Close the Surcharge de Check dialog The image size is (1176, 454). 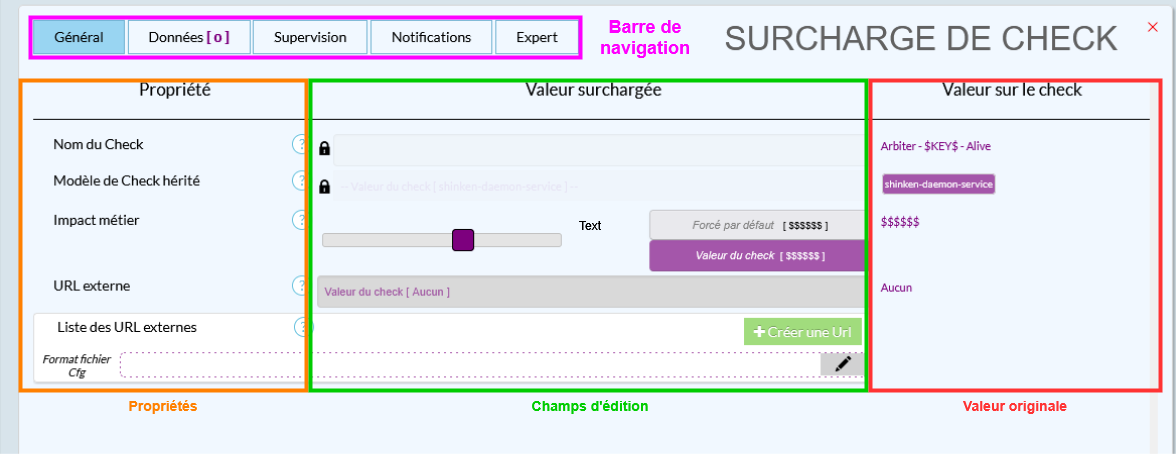pos(1152,27)
